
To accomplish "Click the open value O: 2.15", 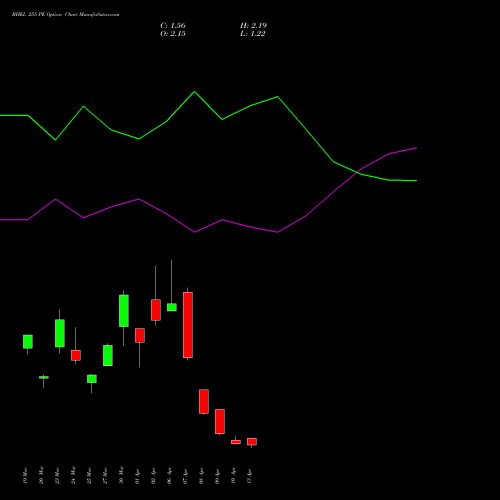I will [x=173, y=34].
